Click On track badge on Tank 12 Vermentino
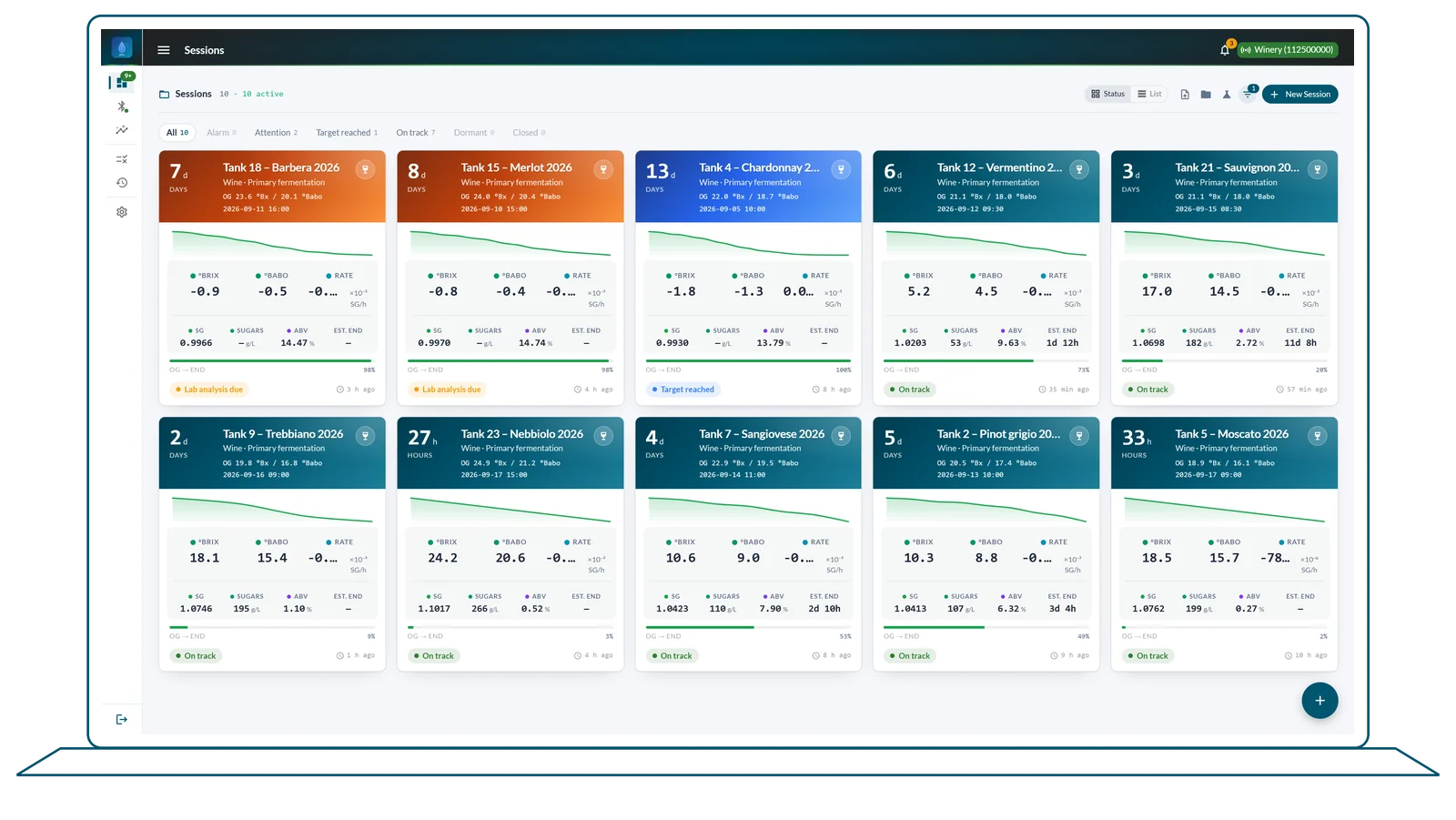 (x=910, y=390)
